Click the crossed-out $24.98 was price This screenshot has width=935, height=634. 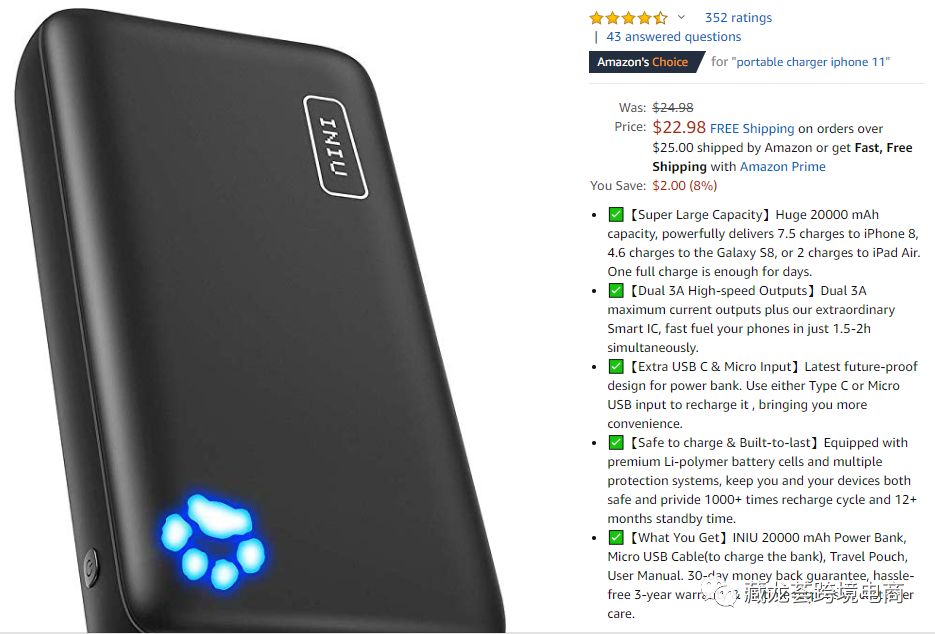673,107
